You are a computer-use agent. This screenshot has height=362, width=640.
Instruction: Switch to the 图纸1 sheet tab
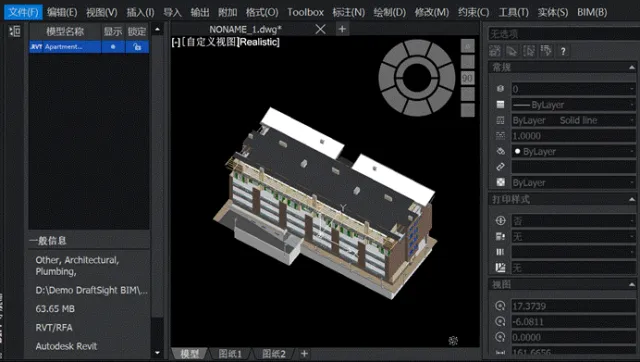tap(230, 354)
